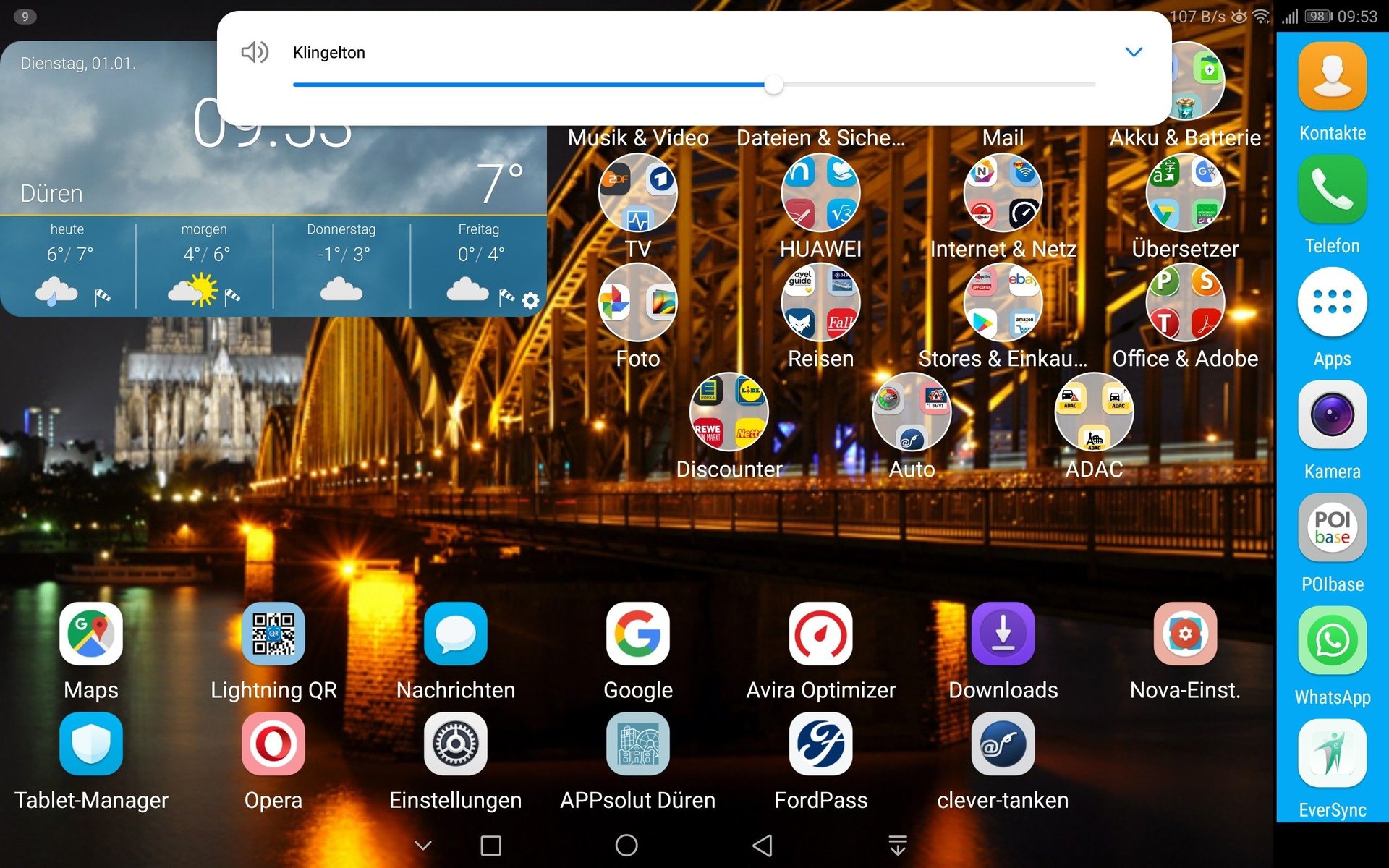The image size is (1389, 868).
Task: Tap the Back navigation button
Action: pos(763,845)
